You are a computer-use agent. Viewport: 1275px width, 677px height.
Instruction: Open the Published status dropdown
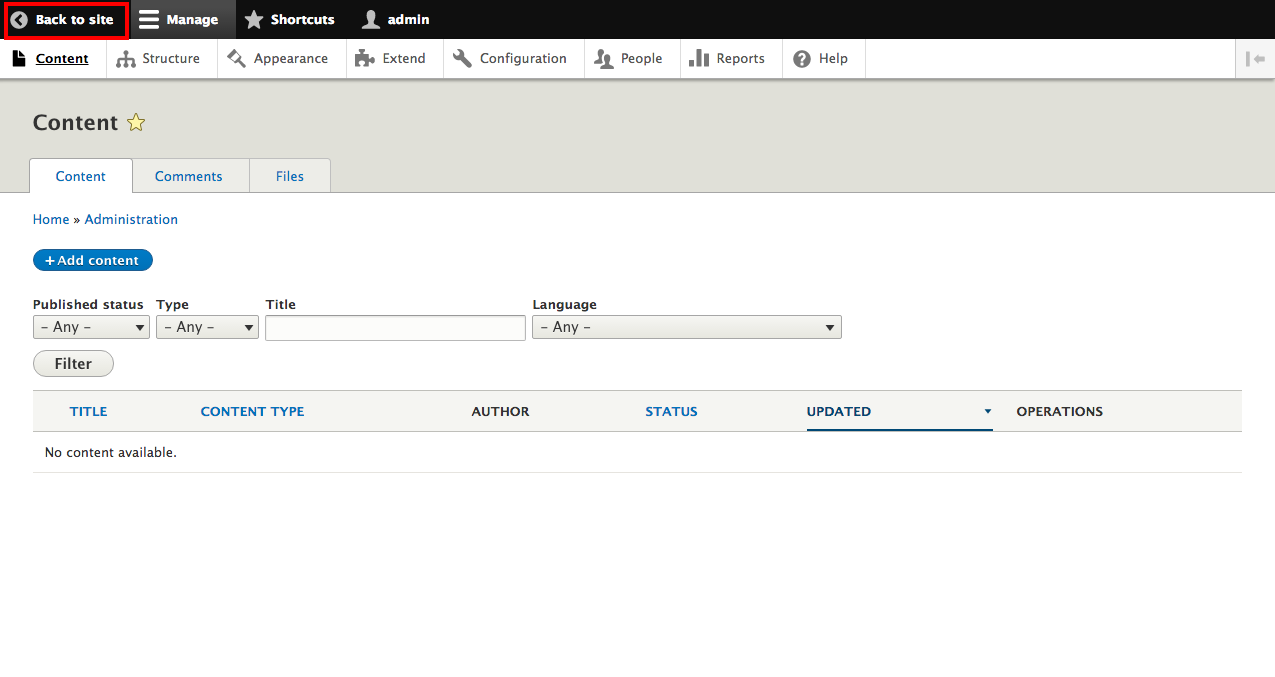(x=91, y=327)
